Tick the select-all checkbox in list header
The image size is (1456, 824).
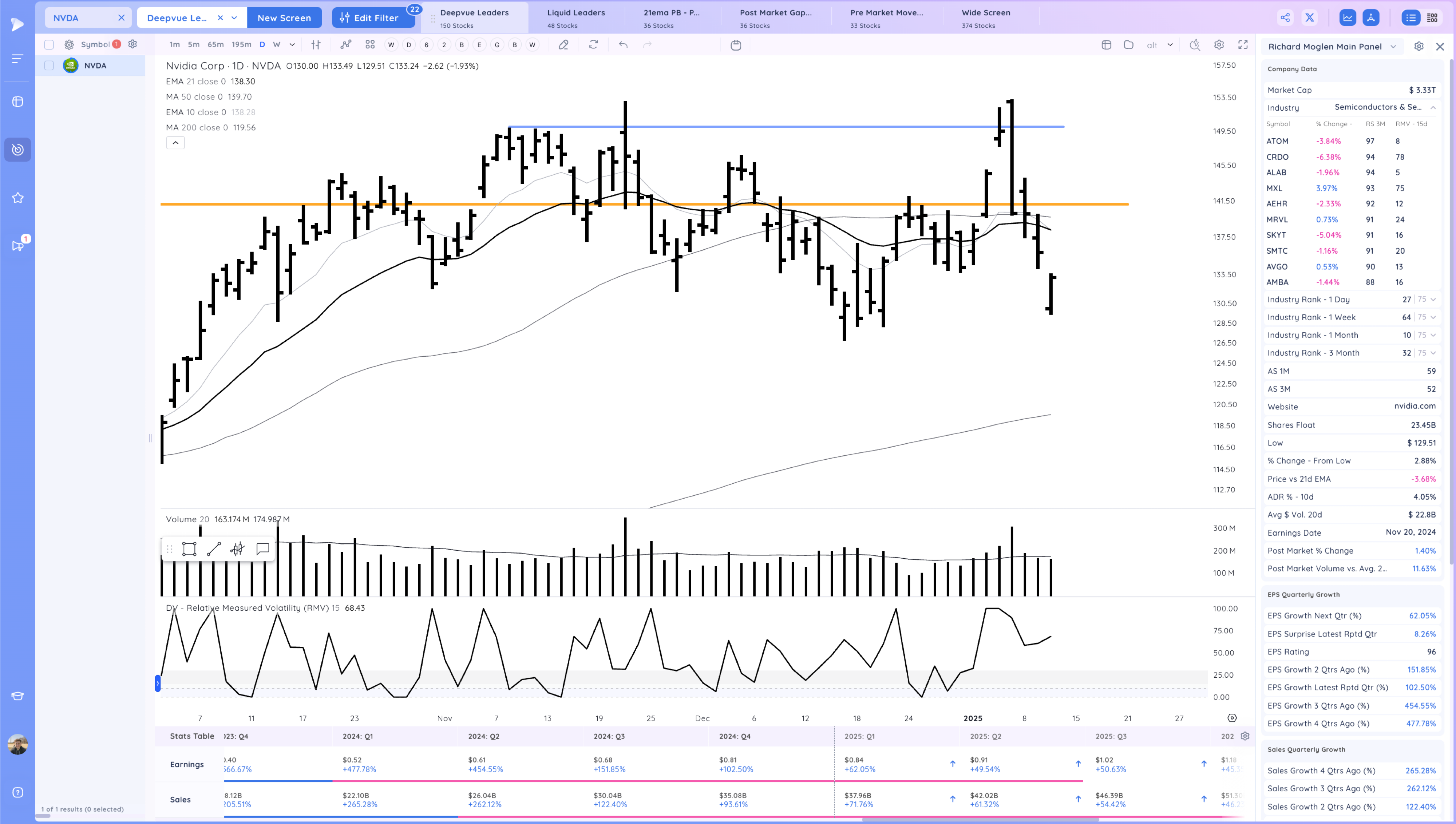click(x=49, y=44)
